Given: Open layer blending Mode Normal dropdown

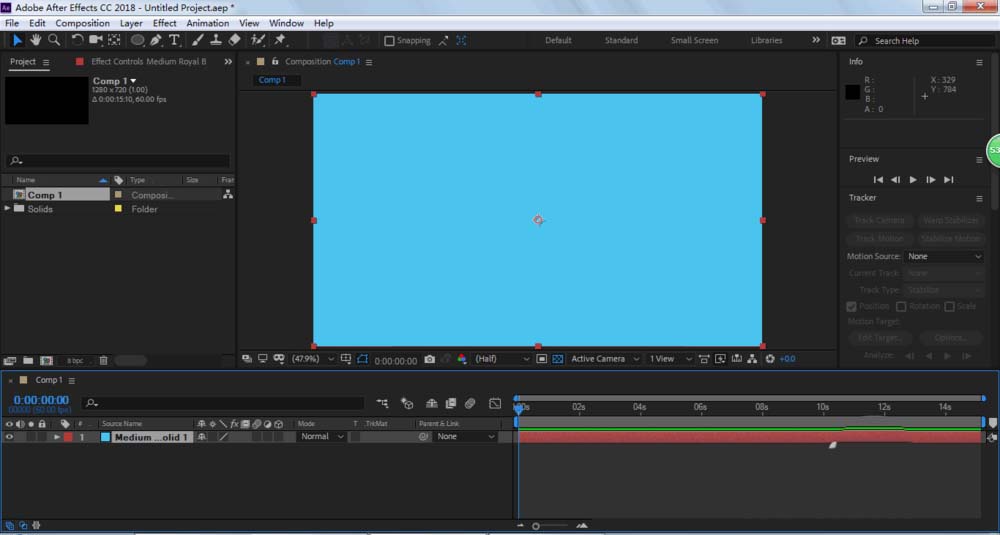Looking at the screenshot, I should click(322, 437).
